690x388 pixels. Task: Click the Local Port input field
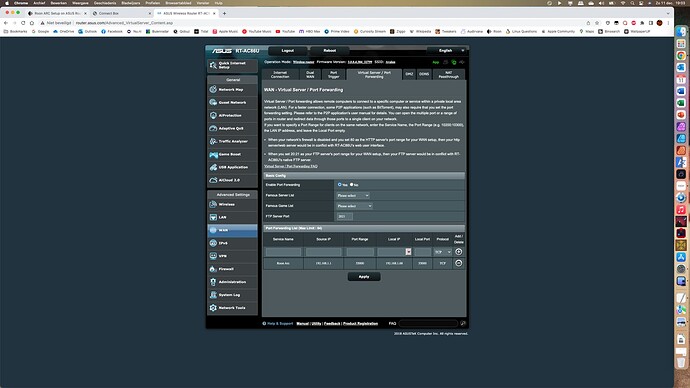coord(422,252)
